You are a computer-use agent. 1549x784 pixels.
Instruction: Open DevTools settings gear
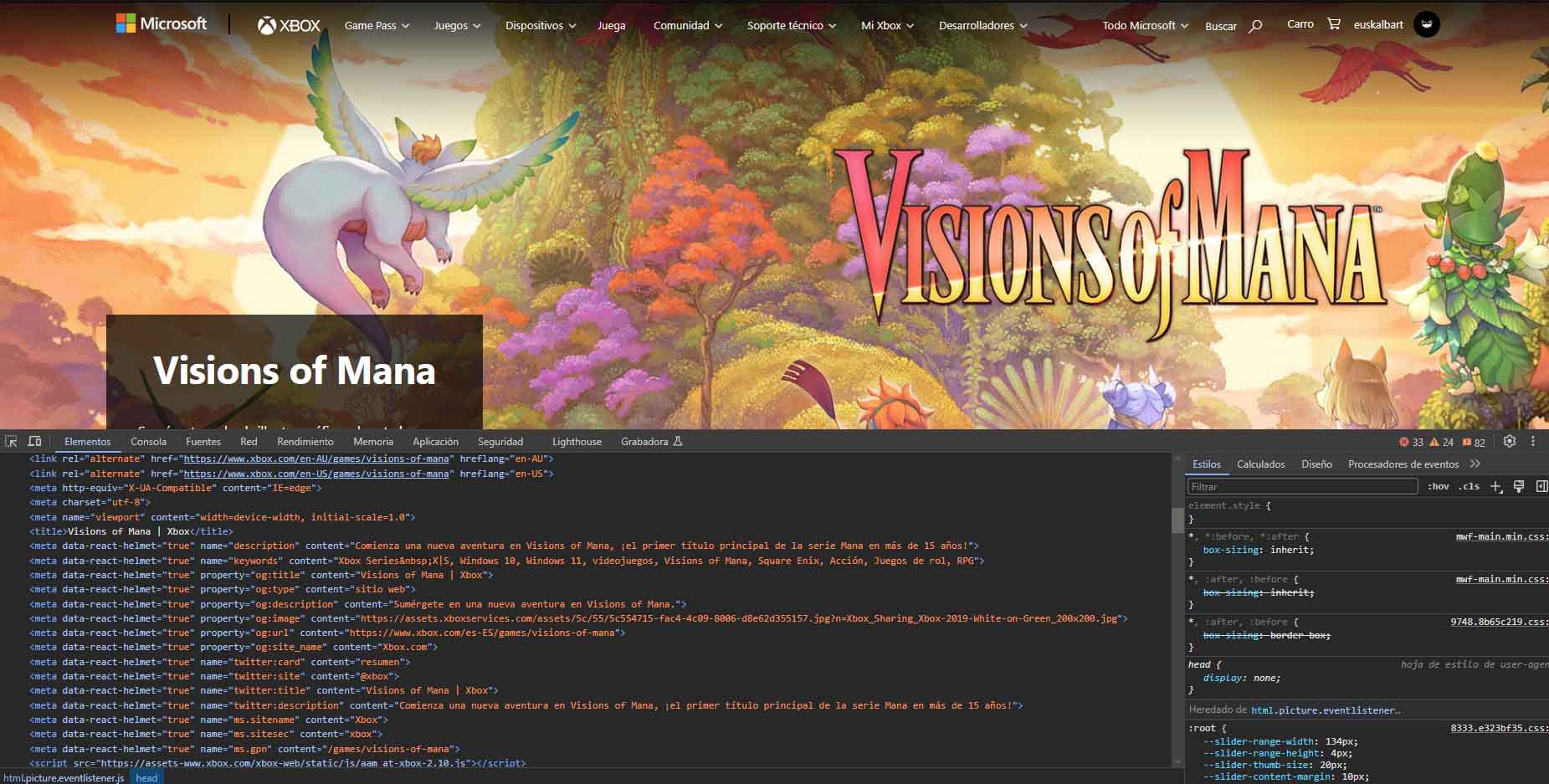coord(1510,441)
